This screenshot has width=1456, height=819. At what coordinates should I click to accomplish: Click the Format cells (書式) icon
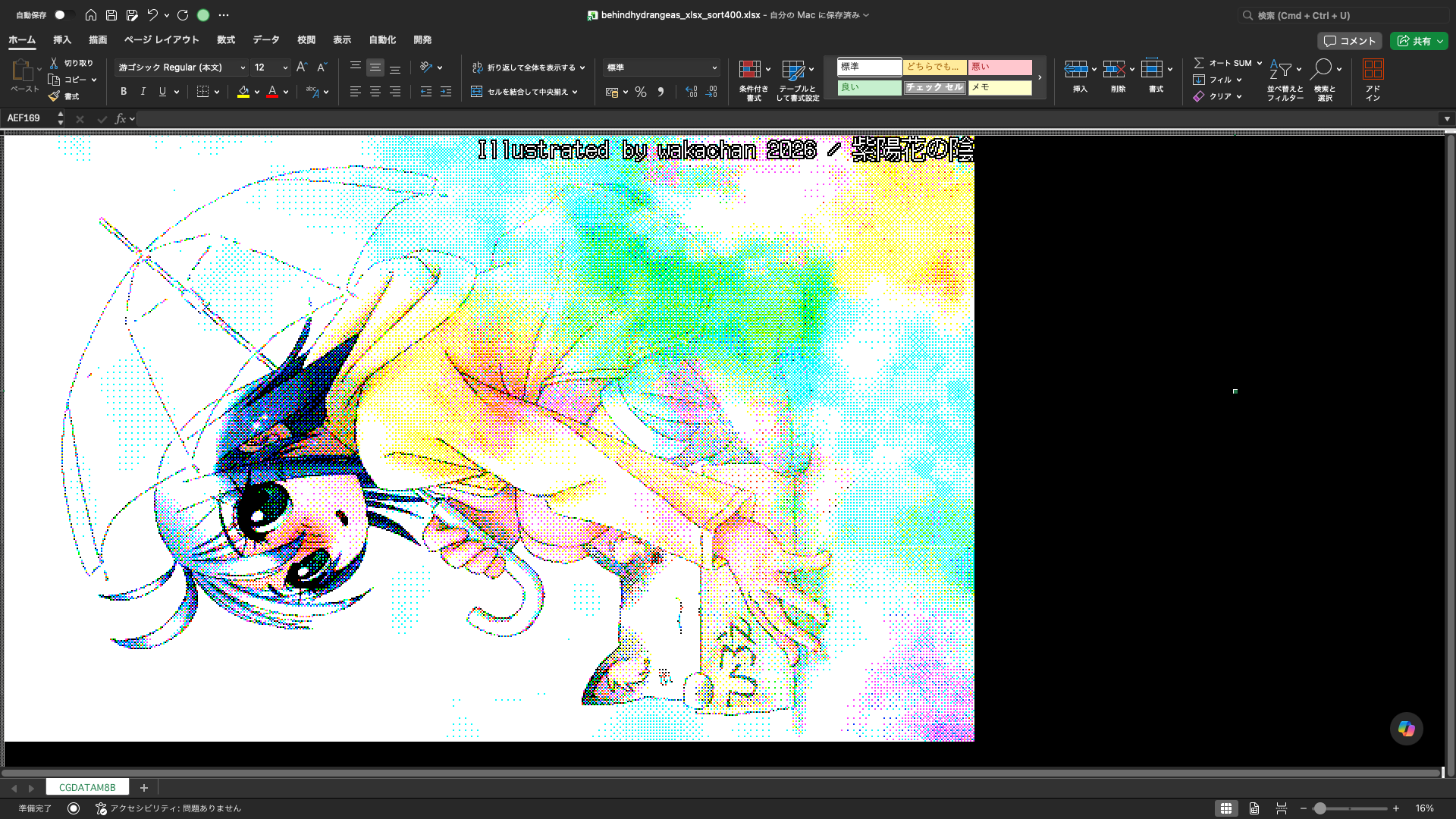click(x=1152, y=69)
